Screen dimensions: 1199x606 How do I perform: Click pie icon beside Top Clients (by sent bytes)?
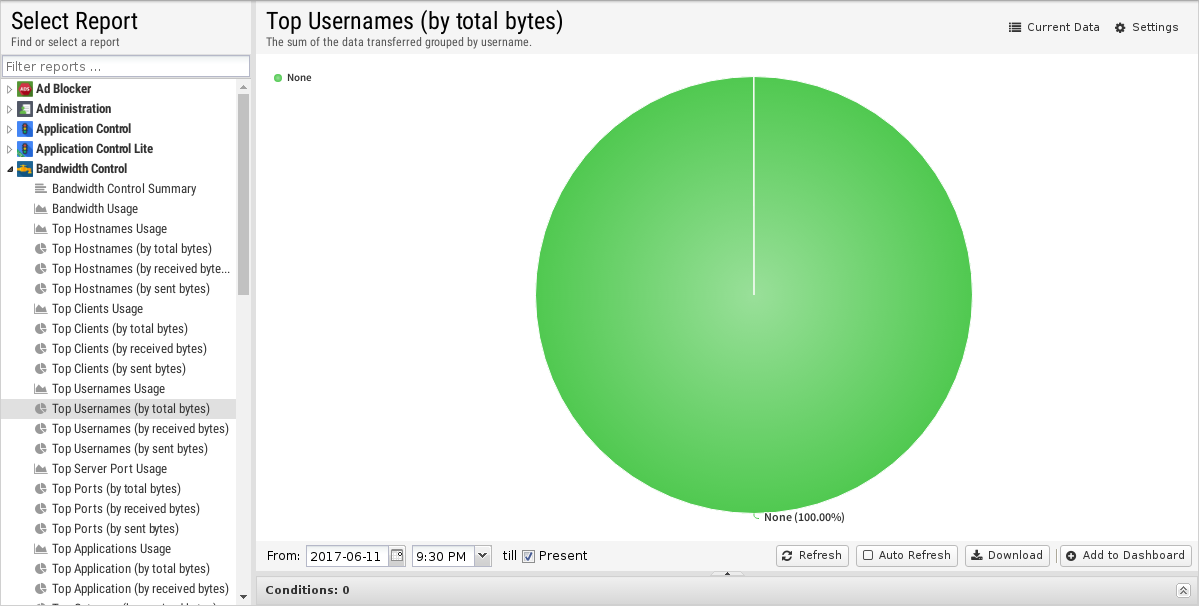tap(41, 369)
